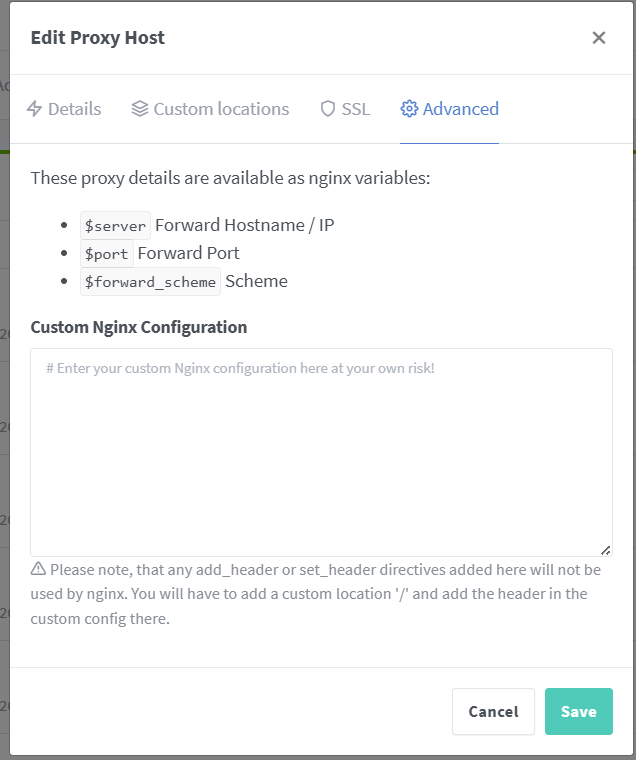Close the Edit Proxy Host dialog
Image resolution: width=636 pixels, height=760 pixels.
pyautogui.click(x=599, y=37)
